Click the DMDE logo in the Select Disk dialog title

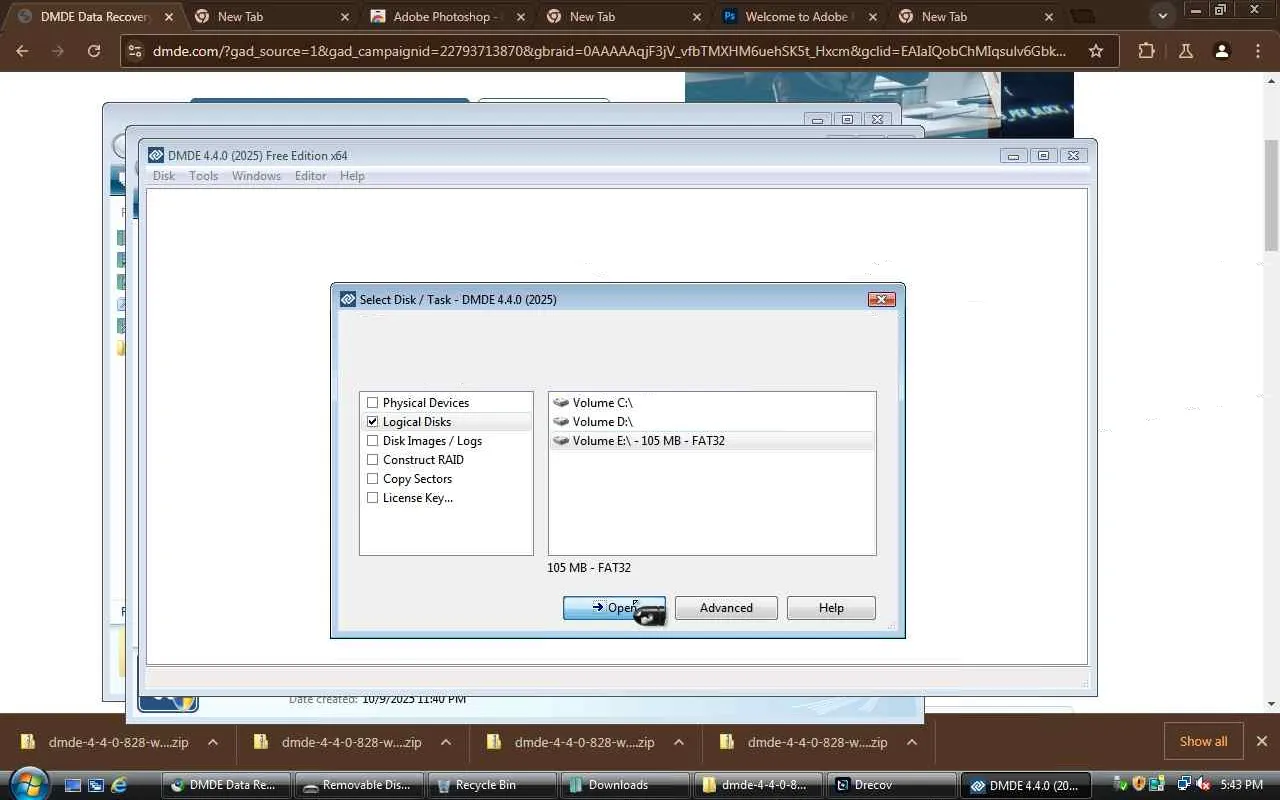click(348, 299)
